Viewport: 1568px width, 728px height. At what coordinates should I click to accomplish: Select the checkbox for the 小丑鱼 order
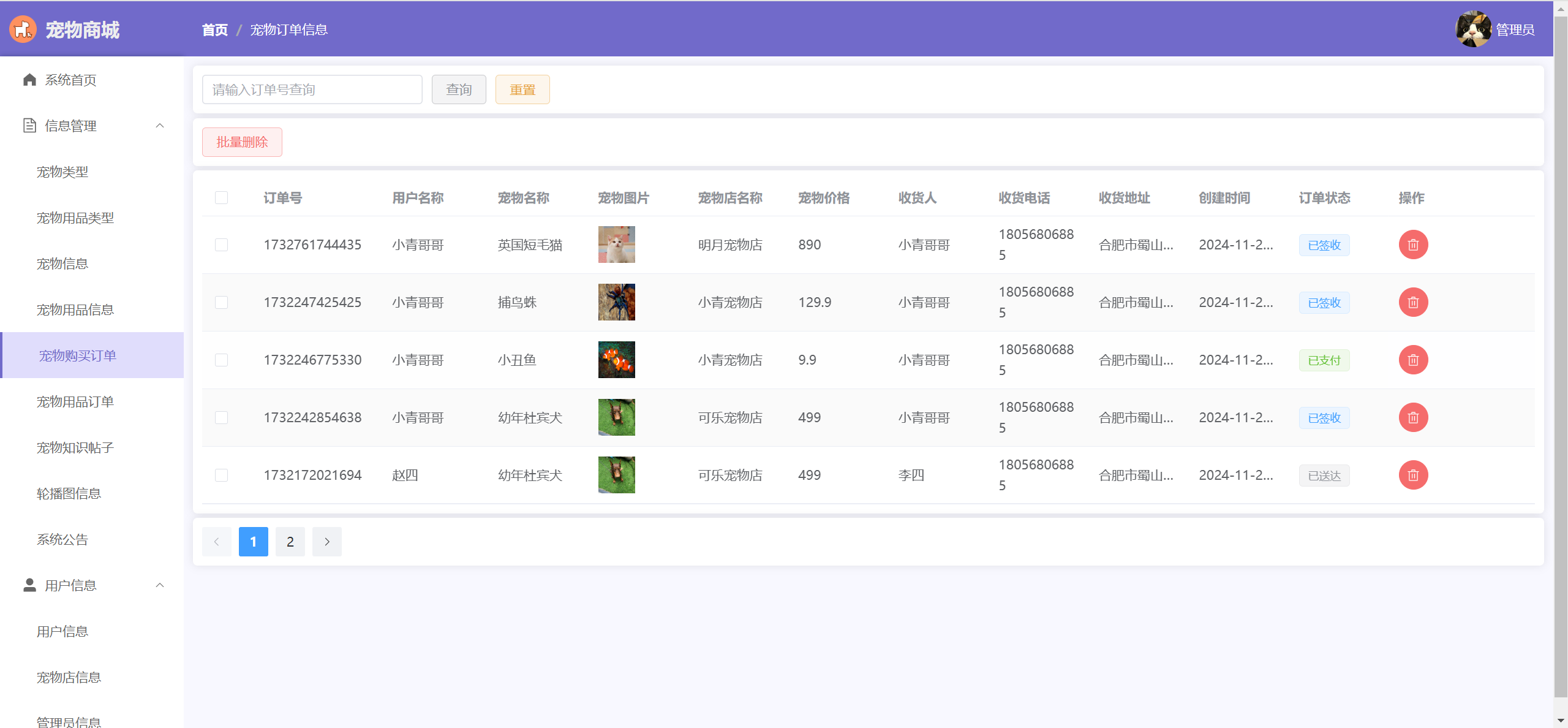point(221,360)
